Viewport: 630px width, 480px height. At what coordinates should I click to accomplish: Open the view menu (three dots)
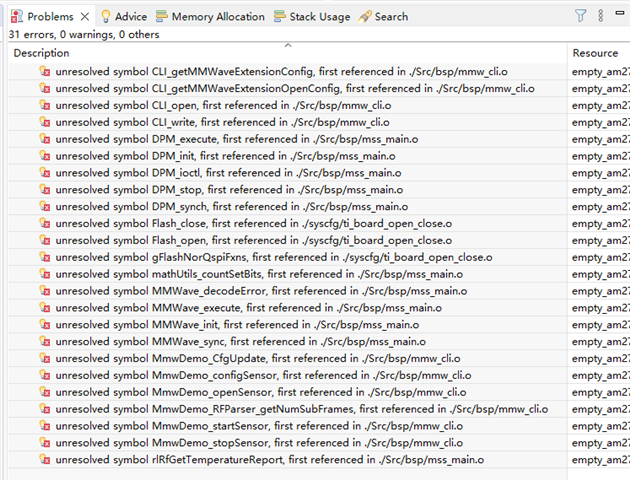click(x=601, y=16)
